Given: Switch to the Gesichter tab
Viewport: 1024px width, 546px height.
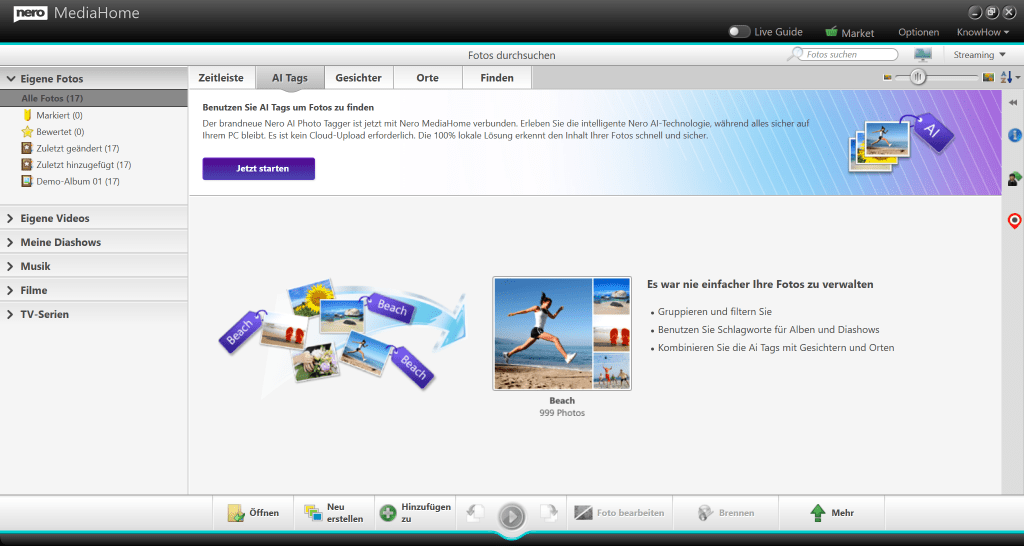Looking at the screenshot, I should click(358, 78).
